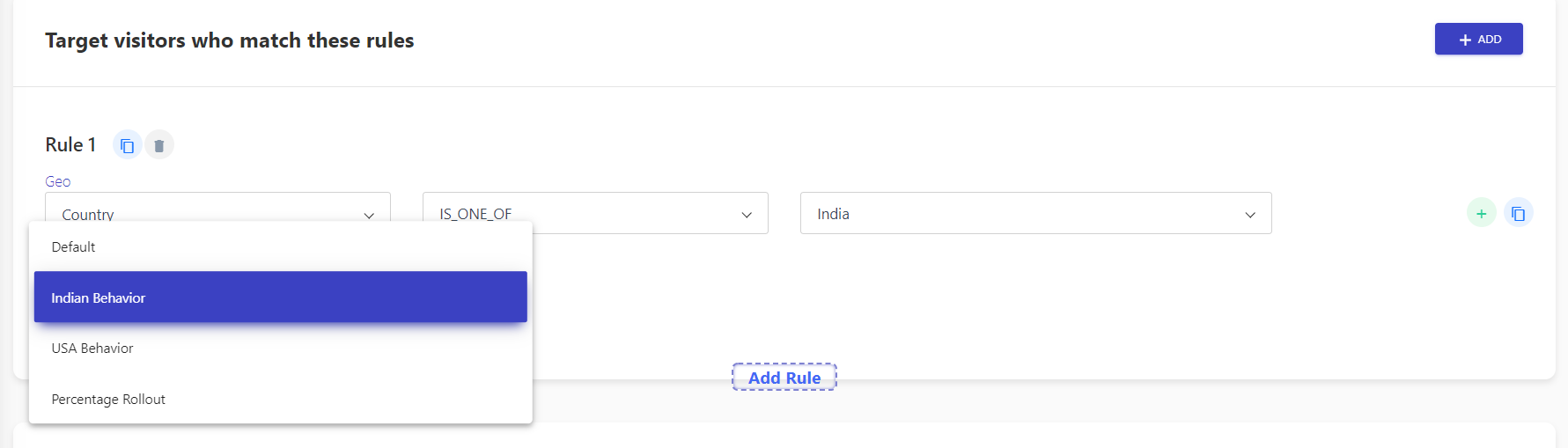The height and width of the screenshot is (448, 1568).
Task: Click the Add Rule dashed button
Action: pyautogui.click(x=784, y=378)
